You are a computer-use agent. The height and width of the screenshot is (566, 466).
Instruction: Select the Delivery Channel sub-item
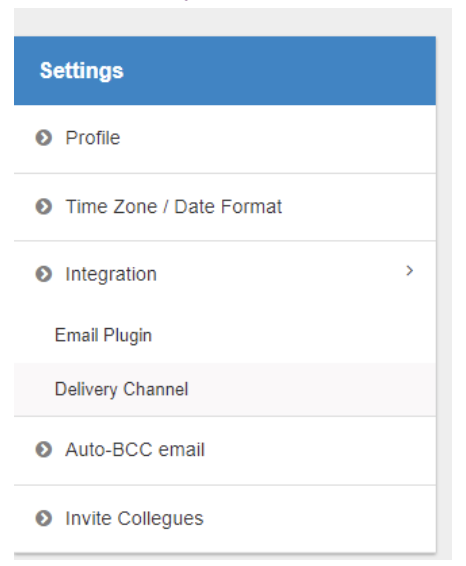(x=122, y=389)
